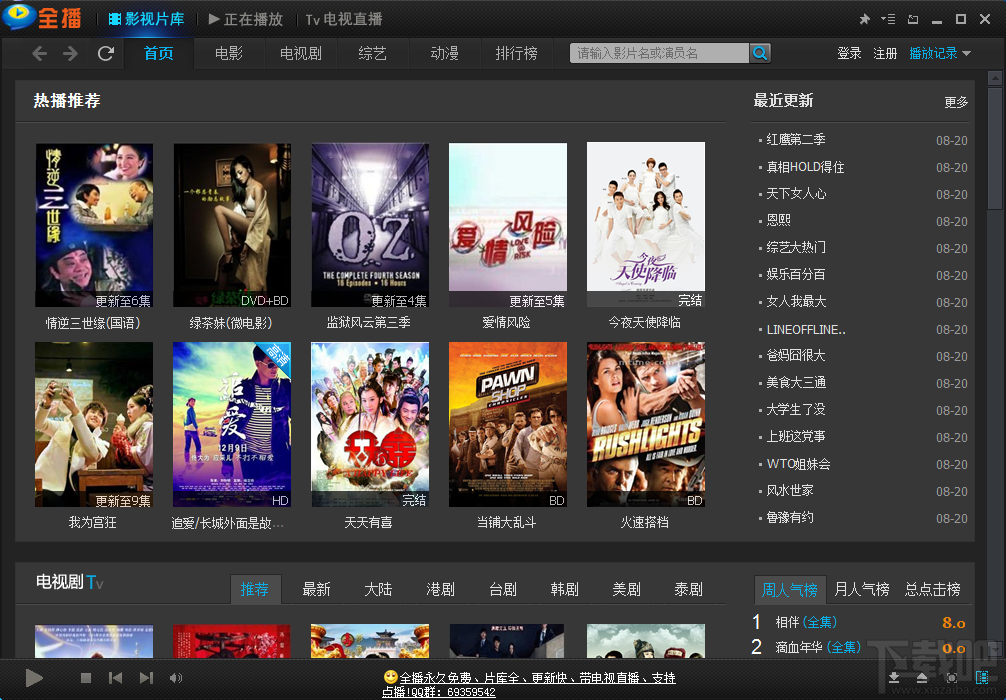This screenshot has width=1006, height=700.
Task: Click 综艺大热门 in recent updates
Action: click(x=796, y=248)
